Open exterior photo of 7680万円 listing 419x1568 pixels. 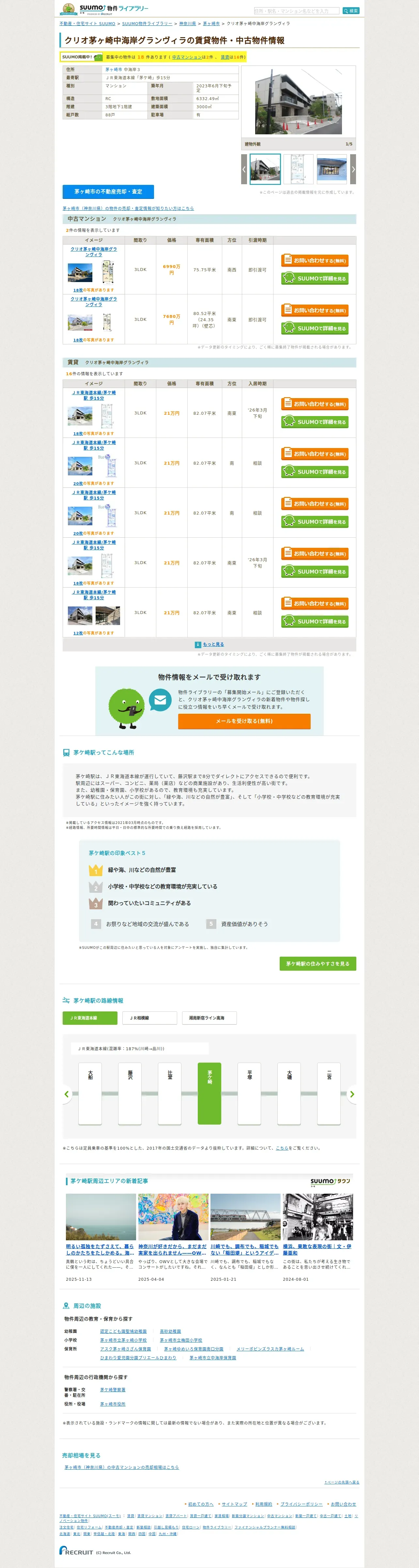click(80, 322)
